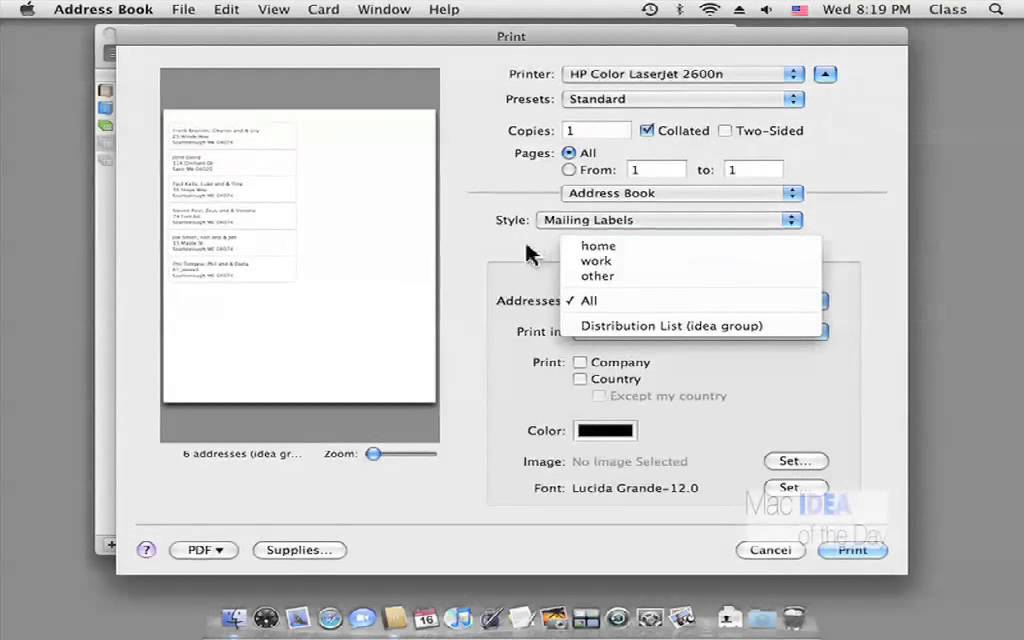The width and height of the screenshot is (1024, 640).
Task: Click the Bluetooth status icon
Action: click(679, 9)
